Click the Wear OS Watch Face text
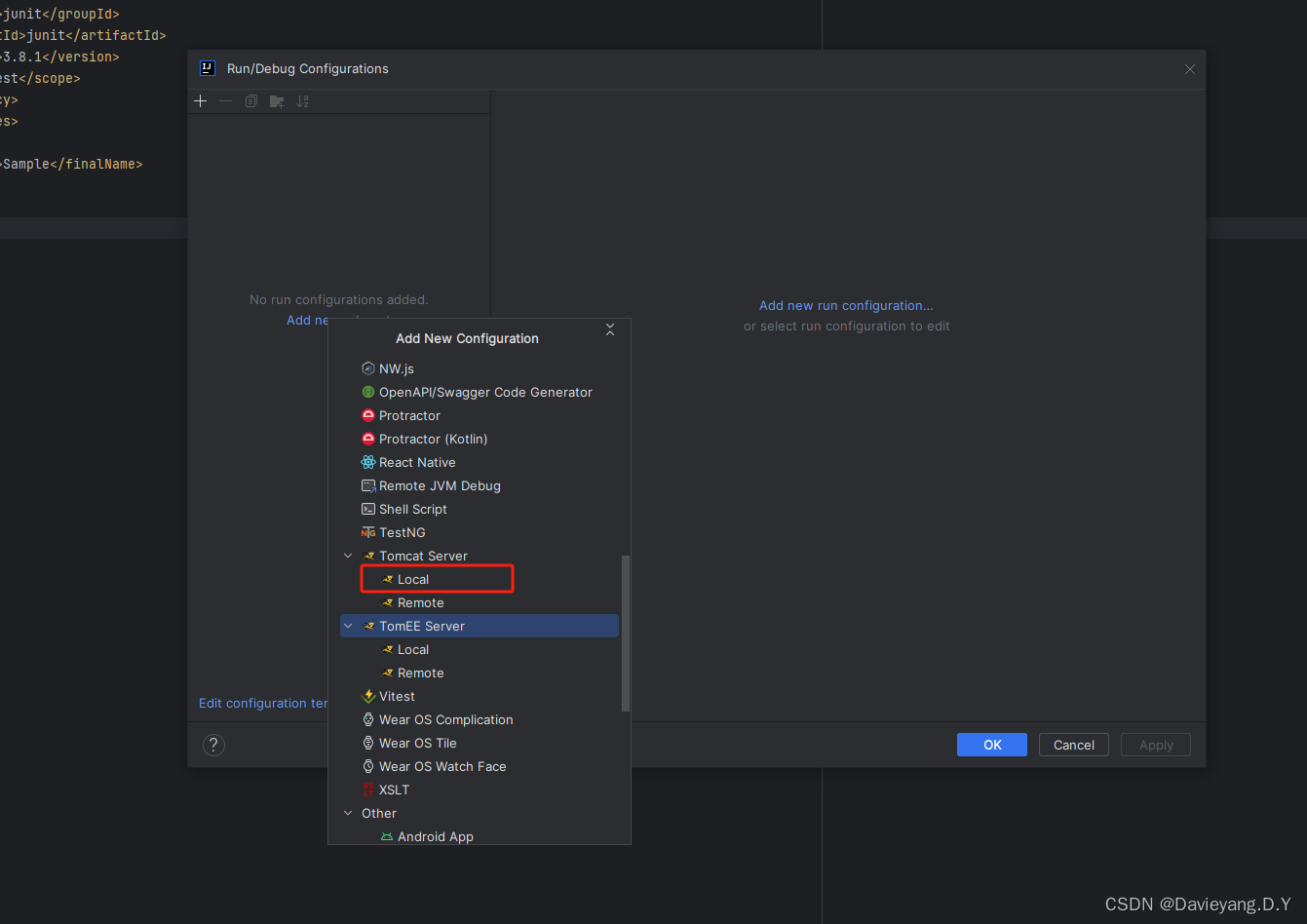The width and height of the screenshot is (1307, 924). [442, 766]
